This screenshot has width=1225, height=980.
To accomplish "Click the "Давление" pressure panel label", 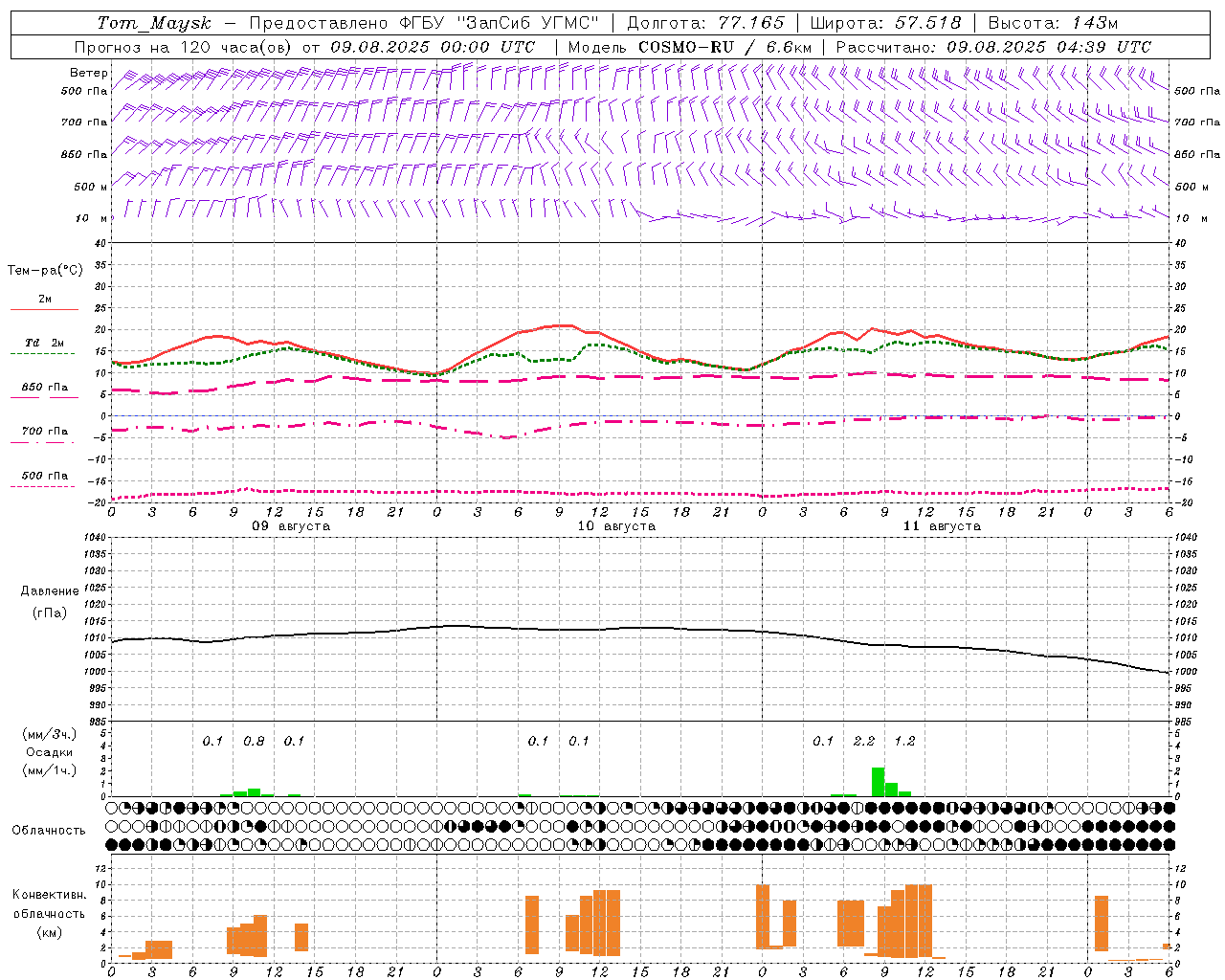I will [50, 591].
